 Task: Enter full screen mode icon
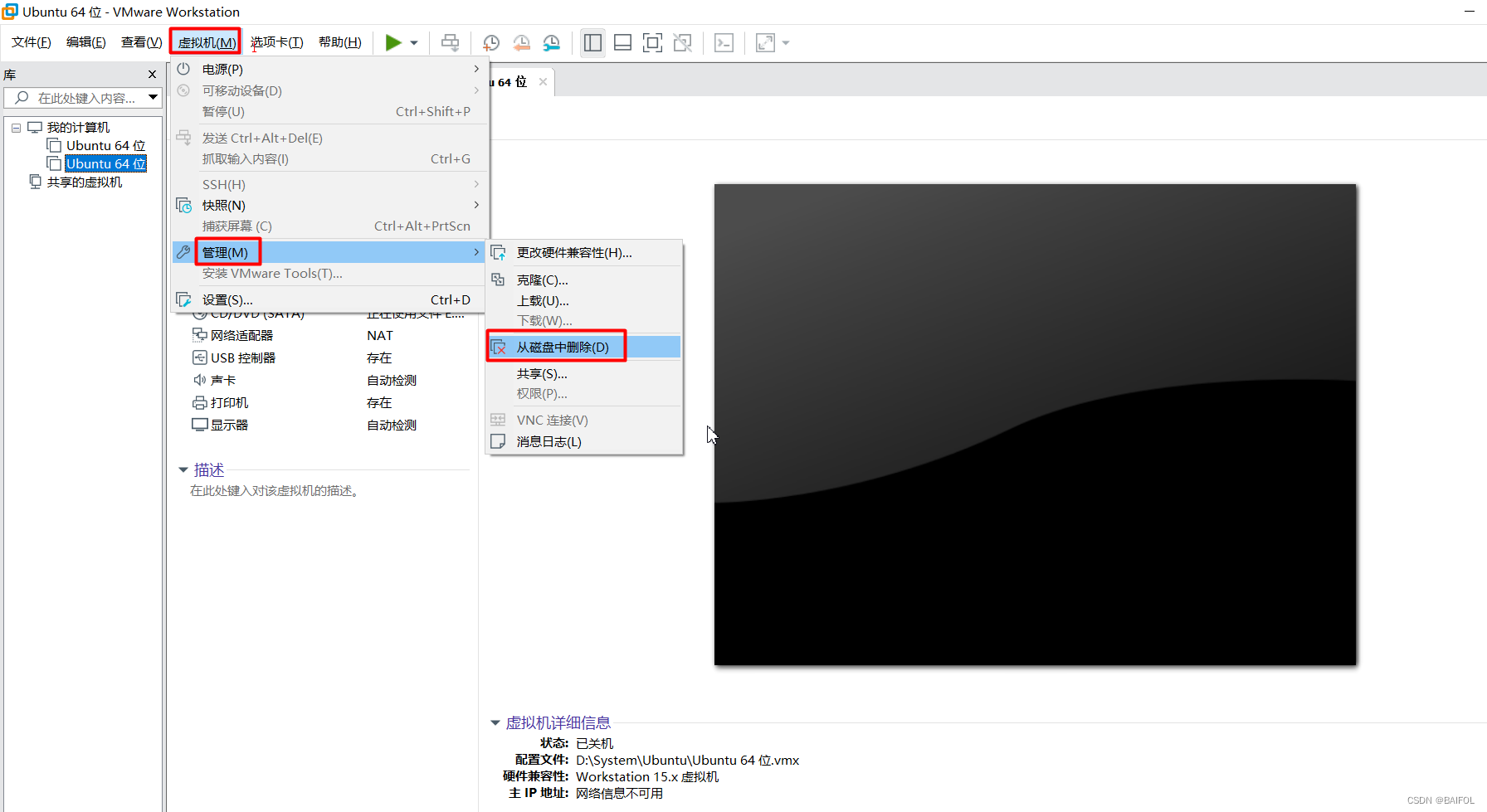pos(653,42)
